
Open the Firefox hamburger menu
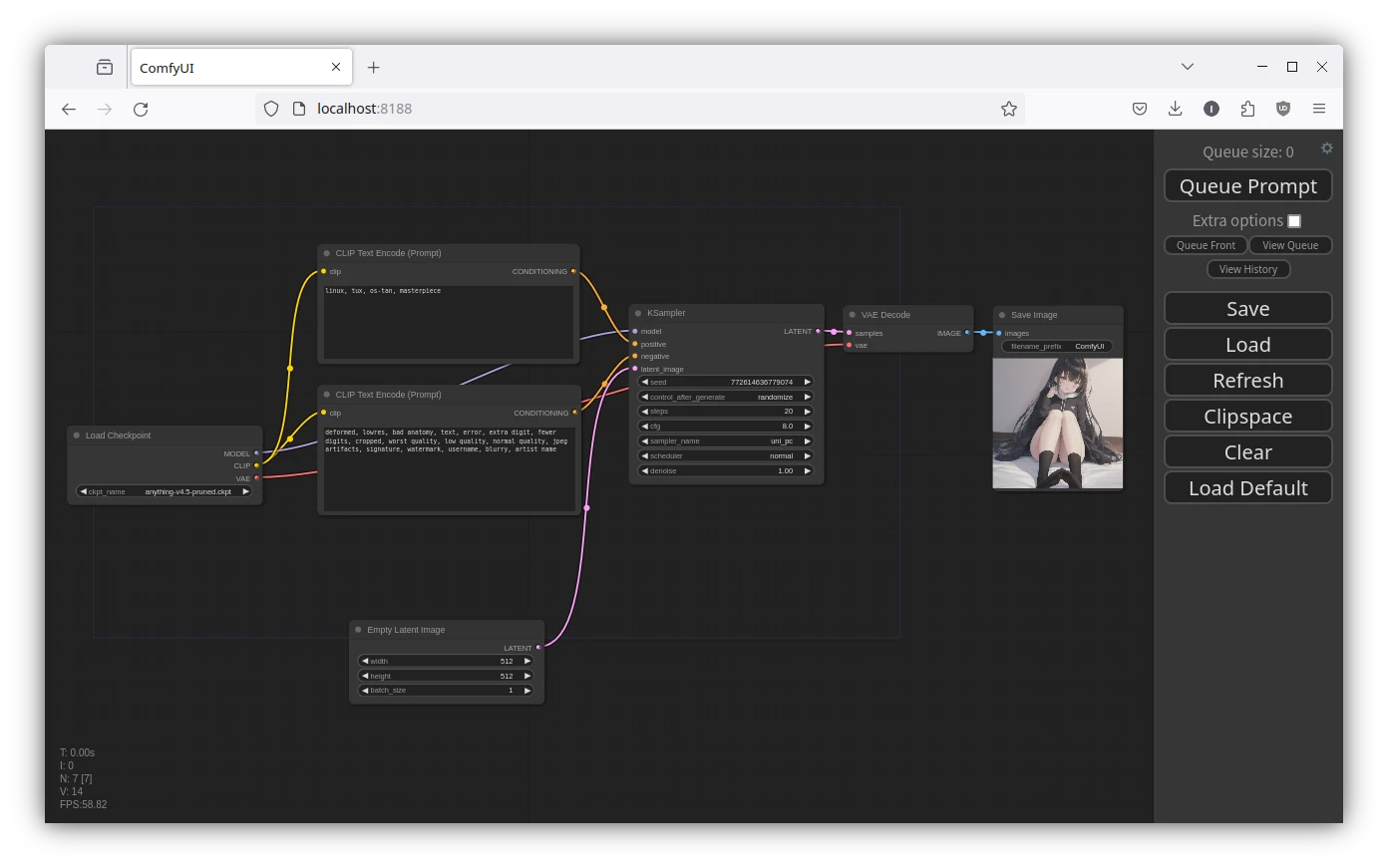click(1319, 109)
